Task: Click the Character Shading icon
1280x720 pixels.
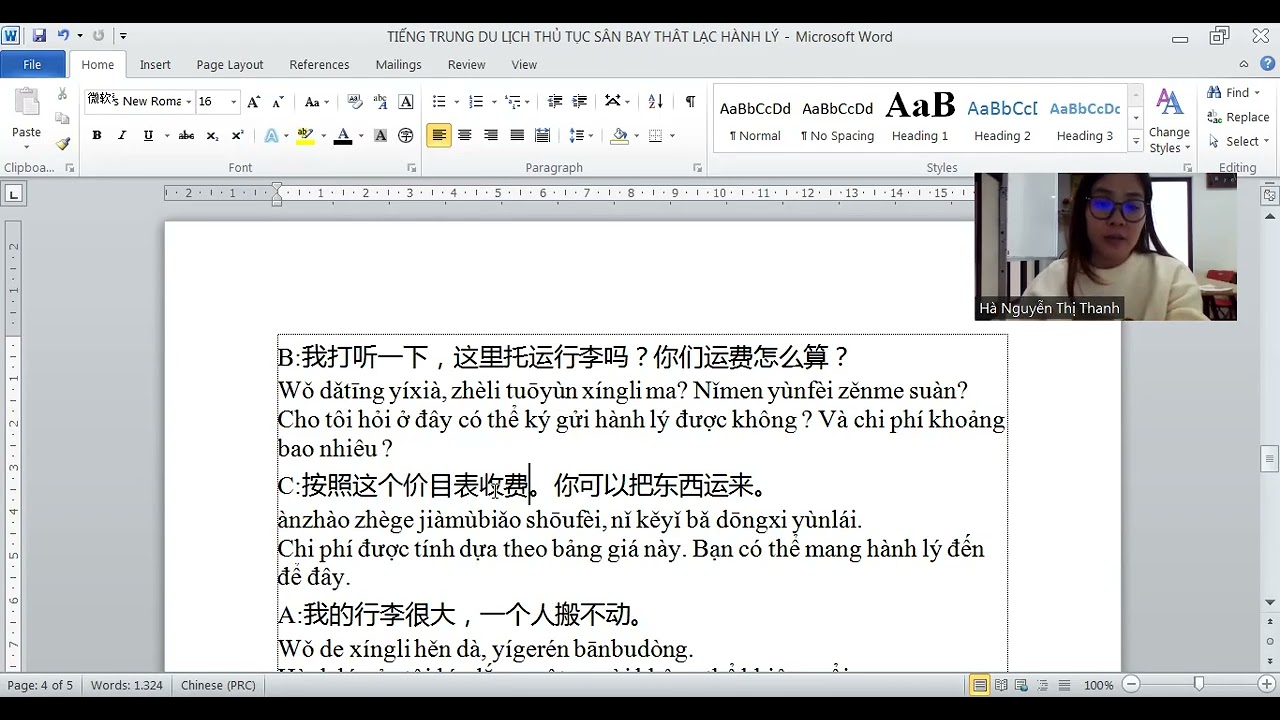Action: point(380,135)
